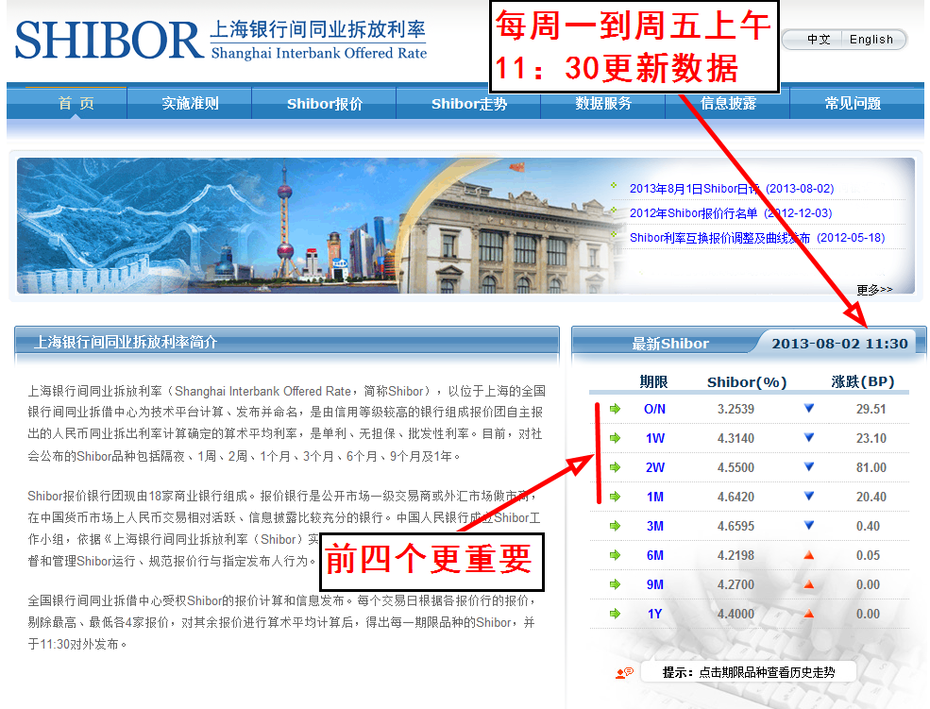Switch language to 中文
The width and height of the screenshot is (930, 709).
coord(818,40)
